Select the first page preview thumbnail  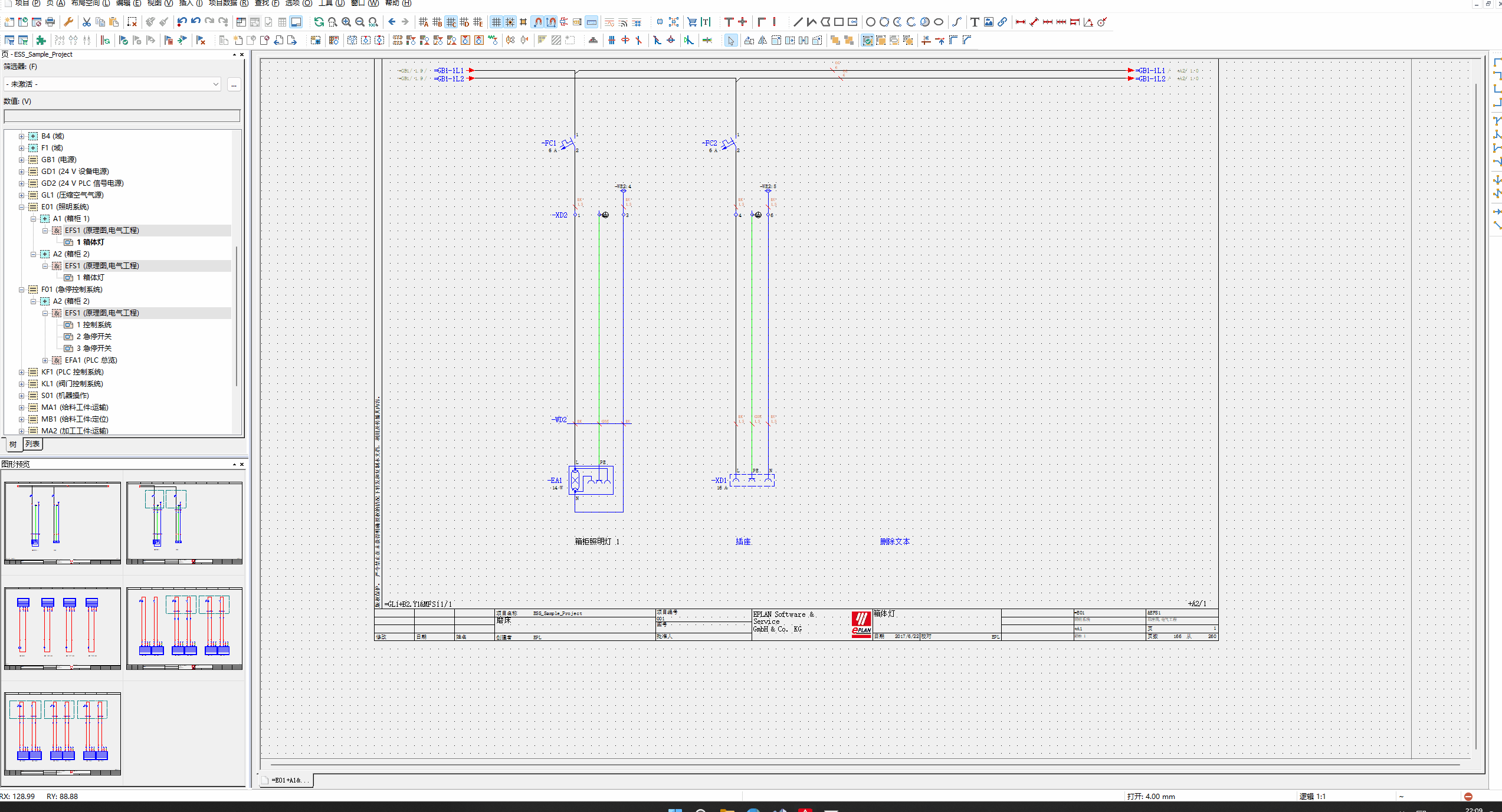pos(63,522)
